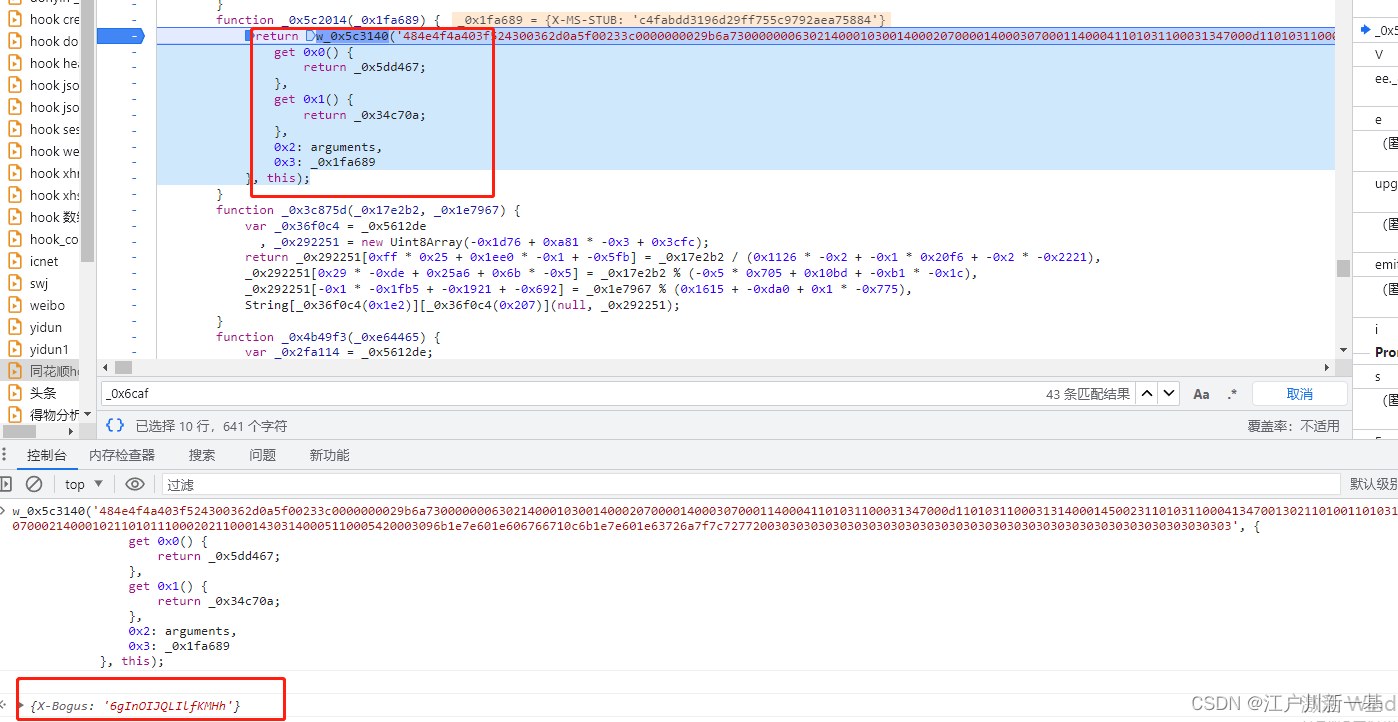Expand the X-Bogus result object in console
Viewport: 1398px width, 722px height.
click(x=22, y=705)
